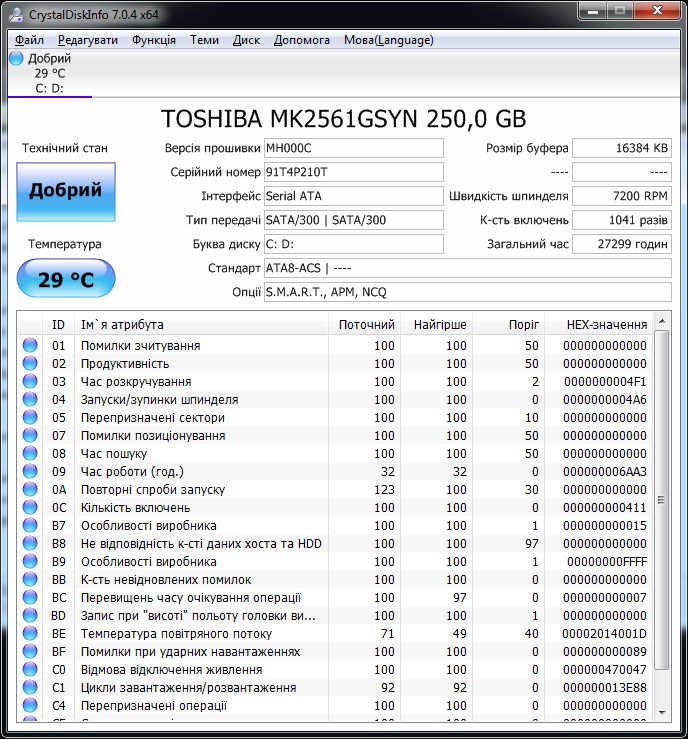Click the status icon for Кількість включень row
Image resolution: width=688 pixels, height=739 pixels.
[x=30, y=507]
